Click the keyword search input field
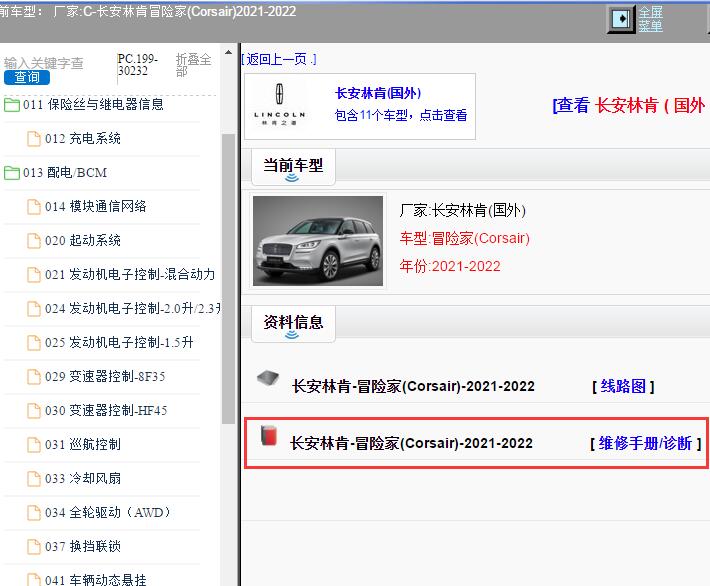 [x=57, y=62]
